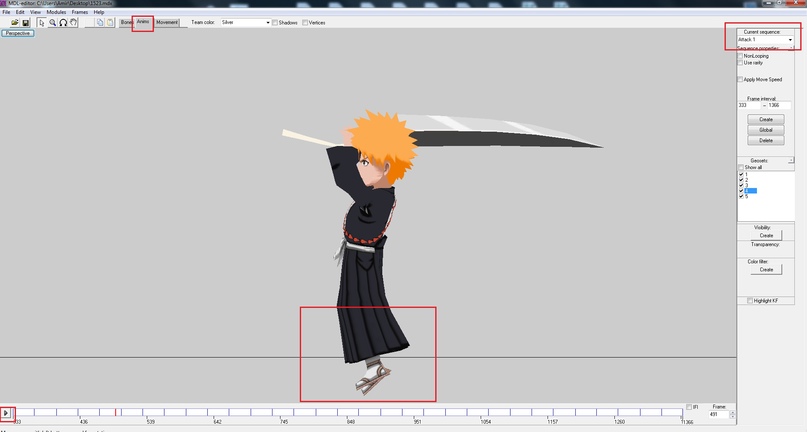Switch to the Movement mode tab

click(167, 23)
